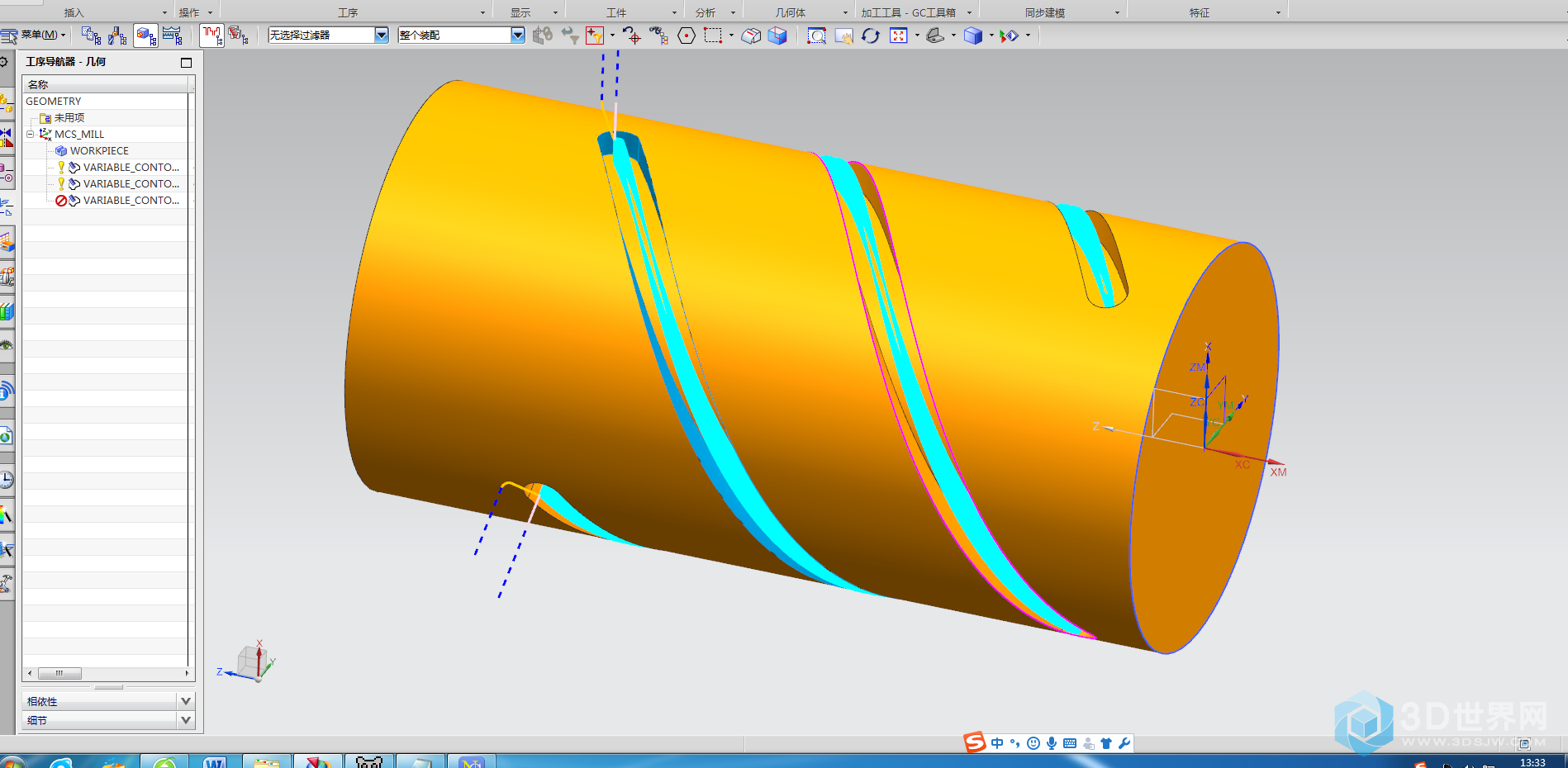Open the 特征 ribbon group
Screen dimensions: 1568x768
tap(1200, 12)
